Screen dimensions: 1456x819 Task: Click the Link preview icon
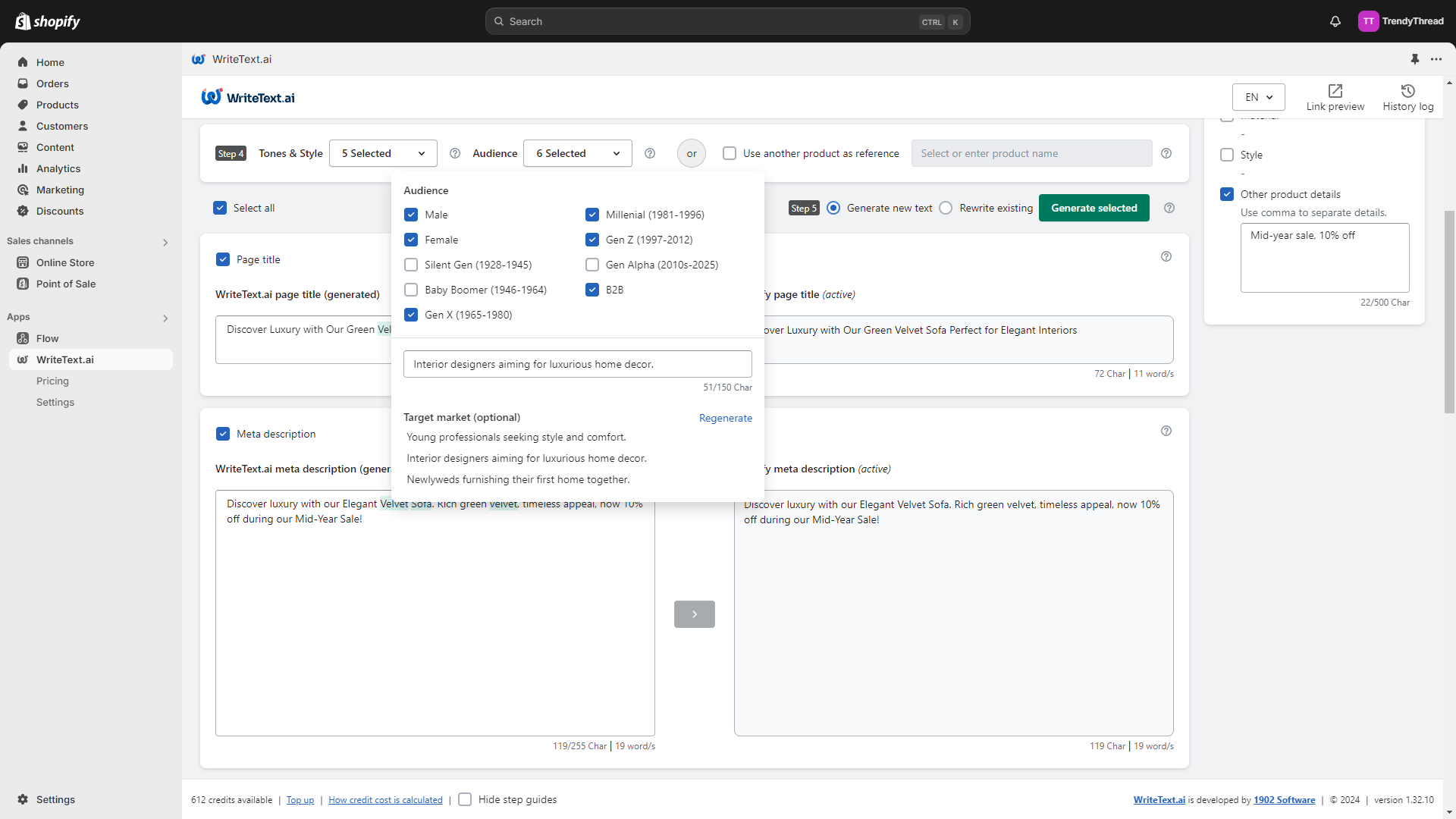point(1335,91)
